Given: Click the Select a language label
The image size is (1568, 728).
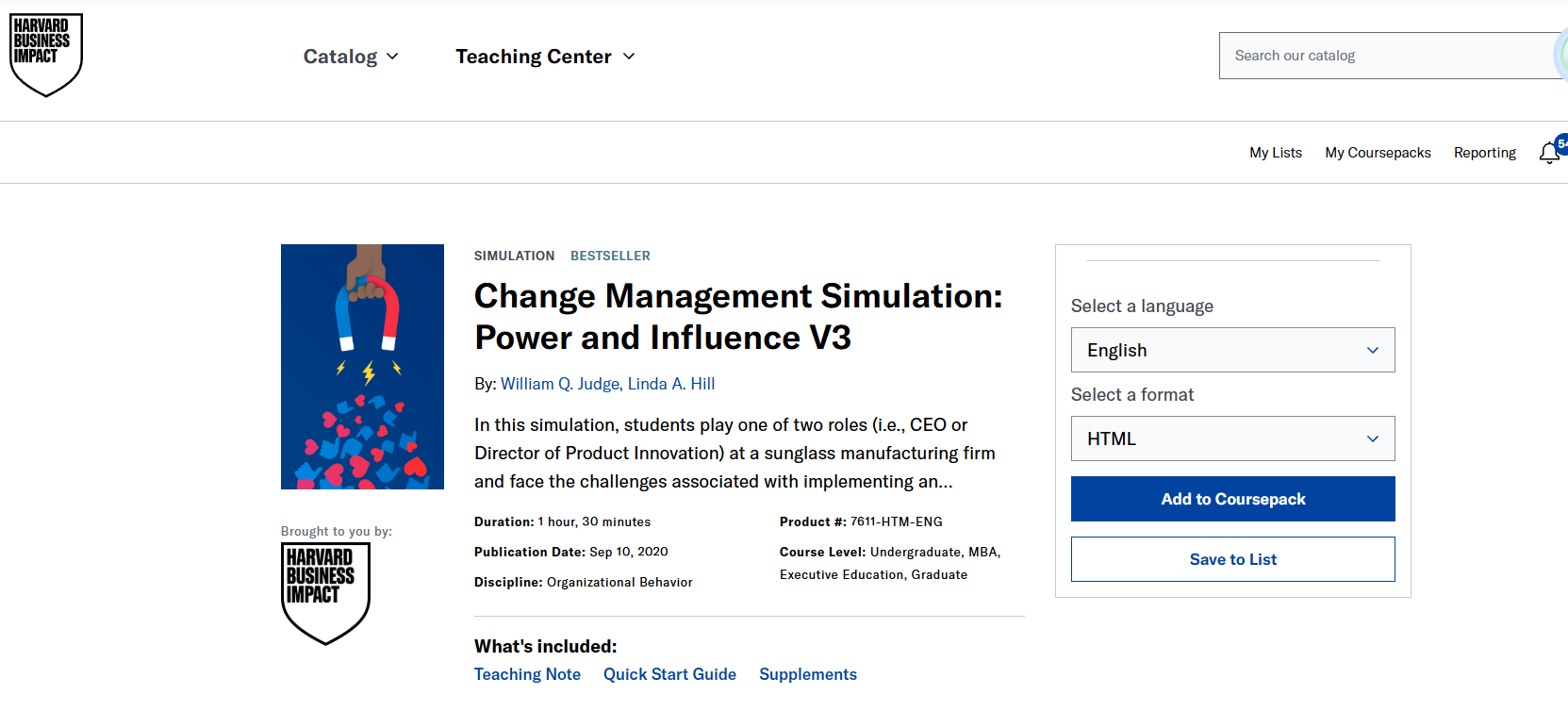Looking at the screenshot, I should tap(1142, 306).
